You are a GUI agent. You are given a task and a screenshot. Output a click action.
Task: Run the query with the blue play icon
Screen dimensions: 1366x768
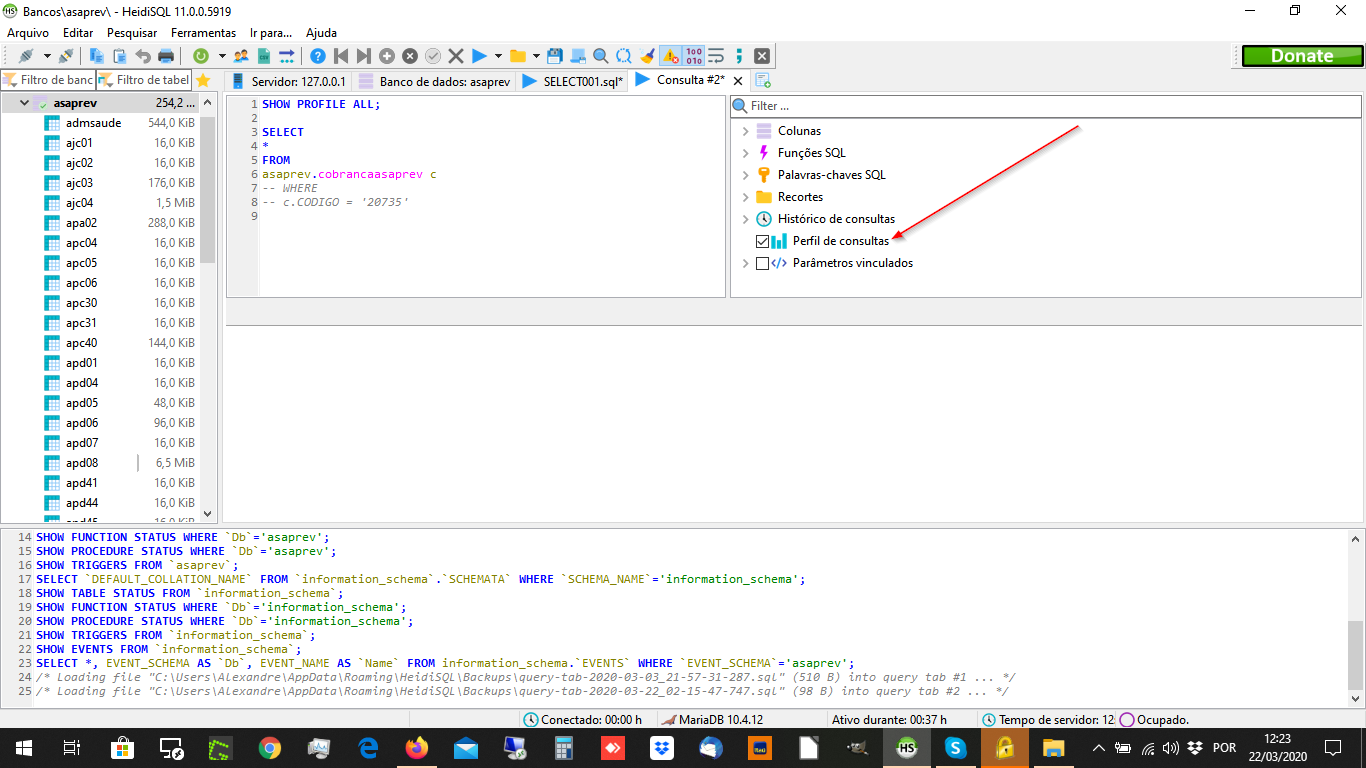[x=479, y=56]
